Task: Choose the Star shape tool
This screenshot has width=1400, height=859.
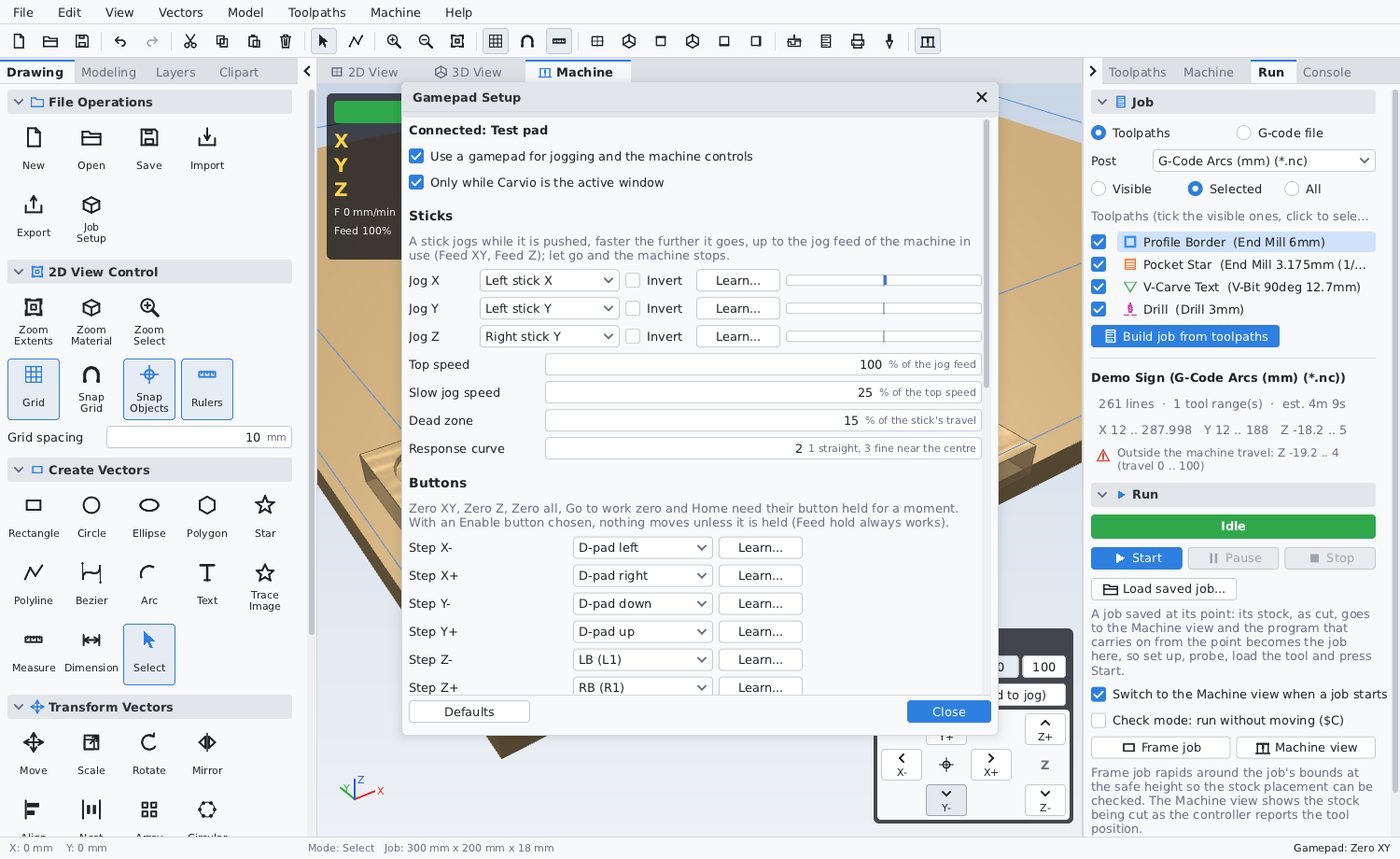Action: pos(264,516)
